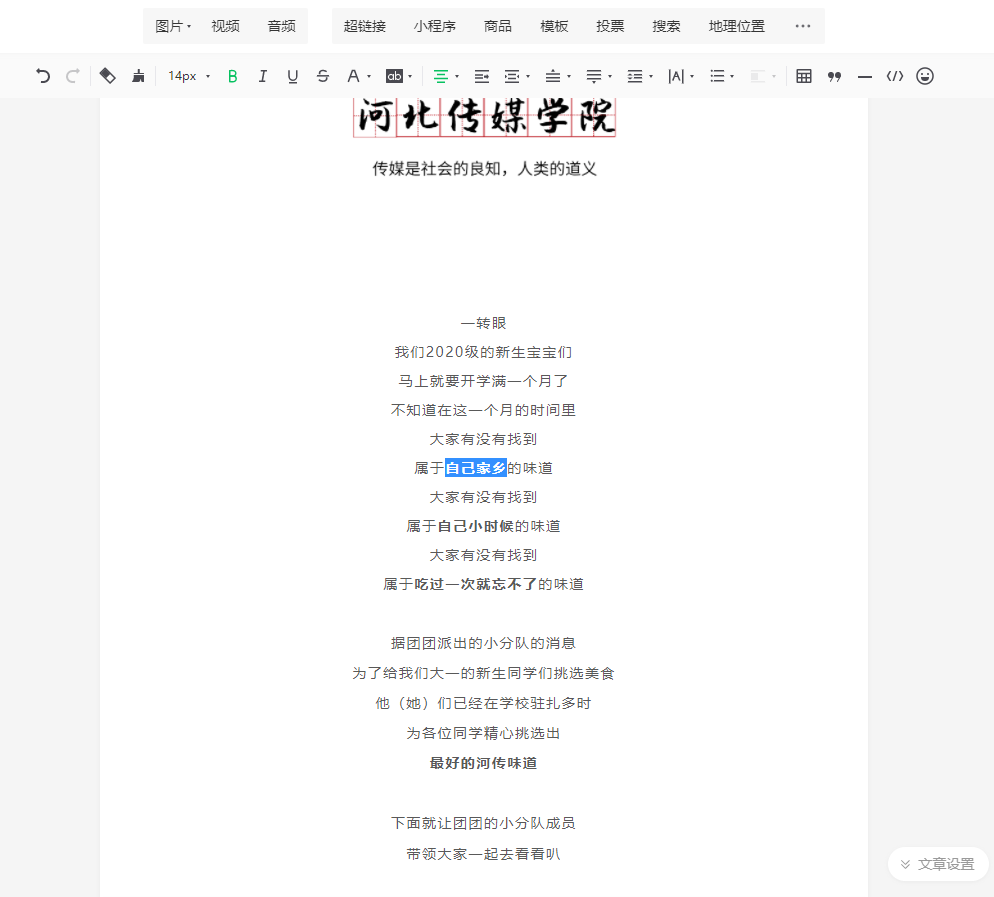The width and height of the screenshot is (994, 897).
Task: Insert a table
Action: point(804,76)
